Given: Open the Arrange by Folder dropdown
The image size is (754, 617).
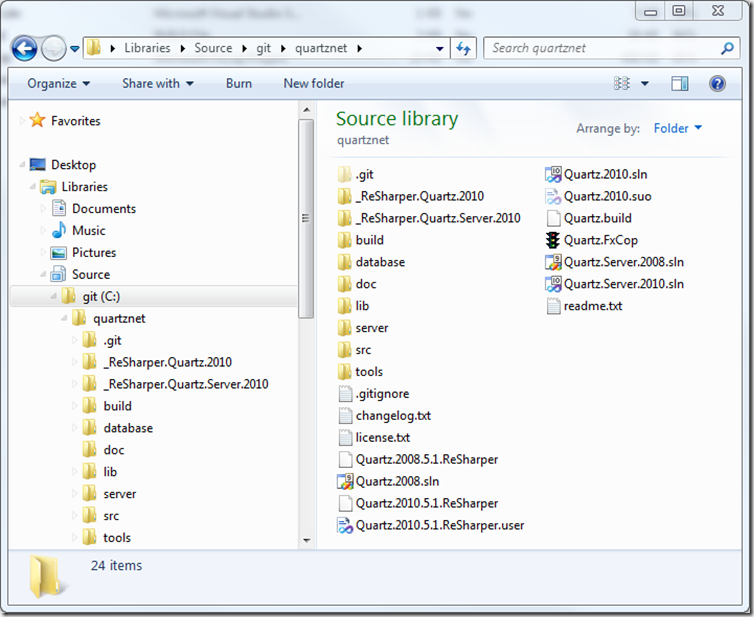Looking at the screenshot, I should click(678, 128).
